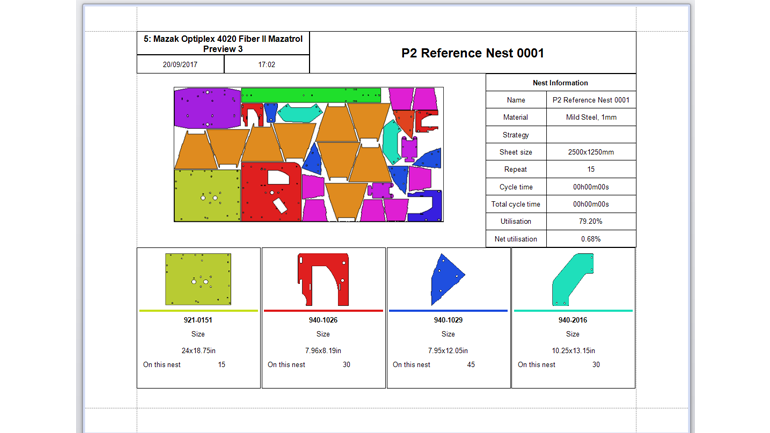Click the Nest Information table header
The width and height of the screenshot is (770, 433).
tap(560, 83)
